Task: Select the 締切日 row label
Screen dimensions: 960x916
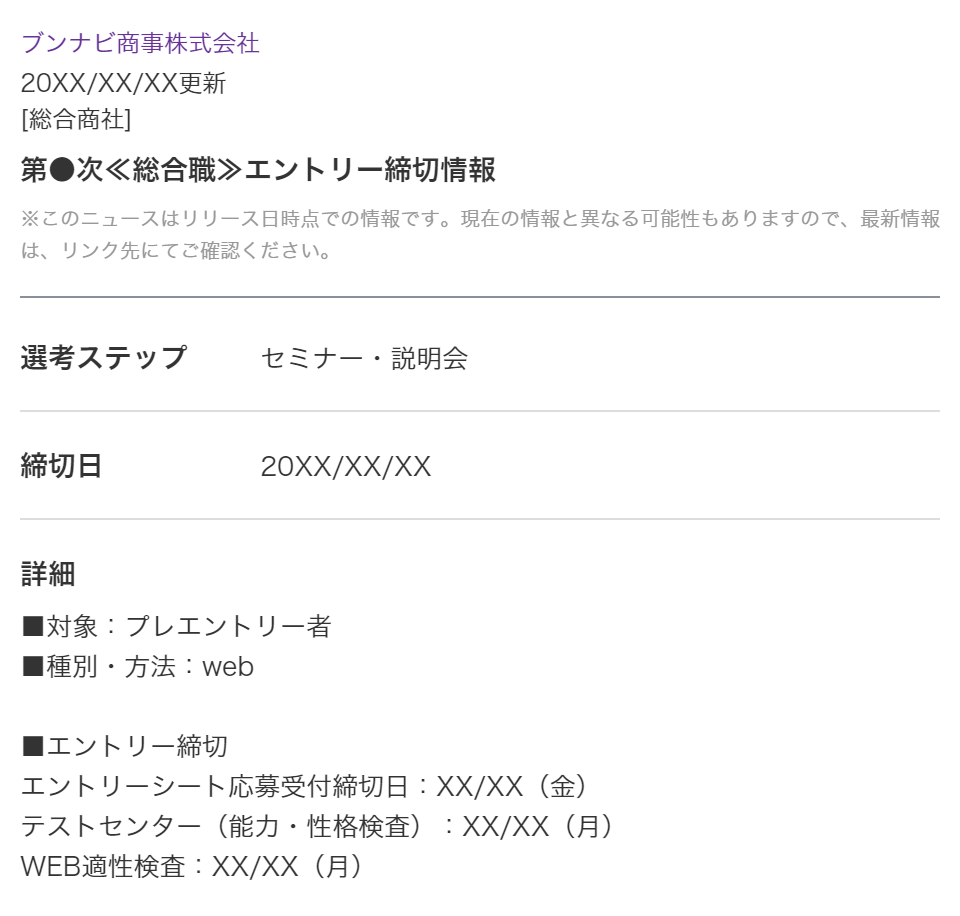Action: coord(62,466)
